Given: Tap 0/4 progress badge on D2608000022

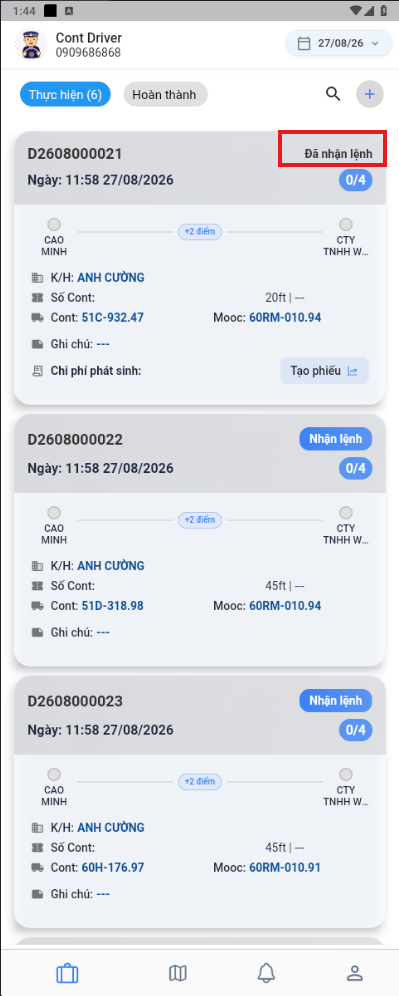Looking at the screenshot, I should tap(356, 468).
